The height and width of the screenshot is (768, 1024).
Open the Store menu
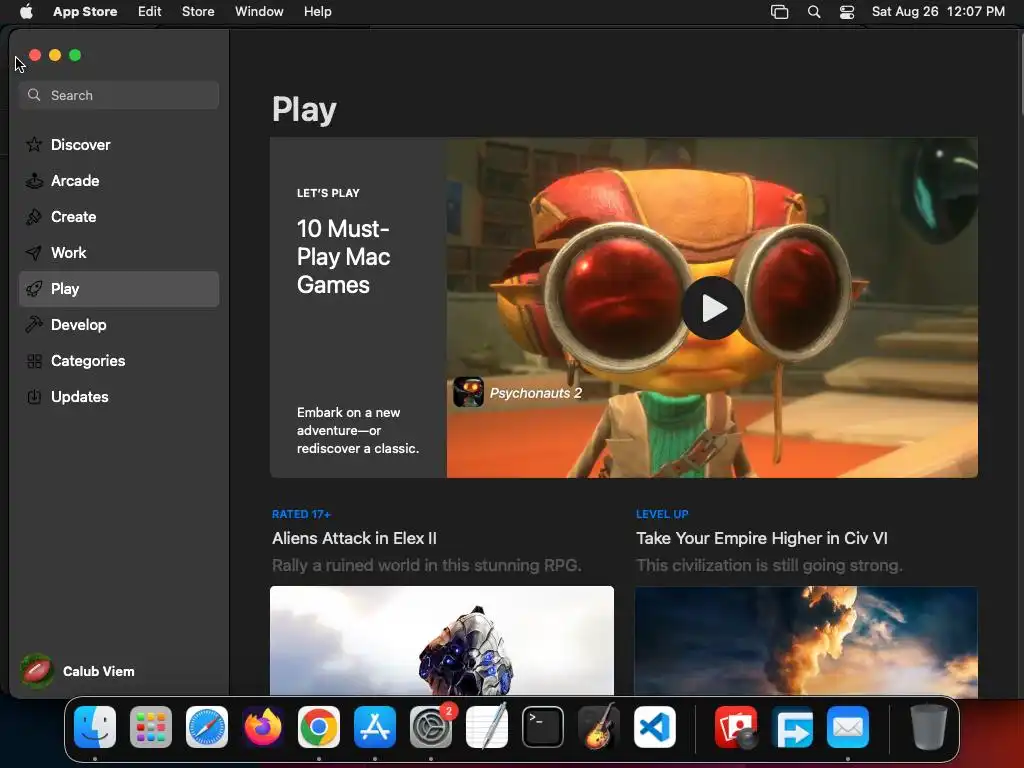pyautogui.click(x=198, y=12)
